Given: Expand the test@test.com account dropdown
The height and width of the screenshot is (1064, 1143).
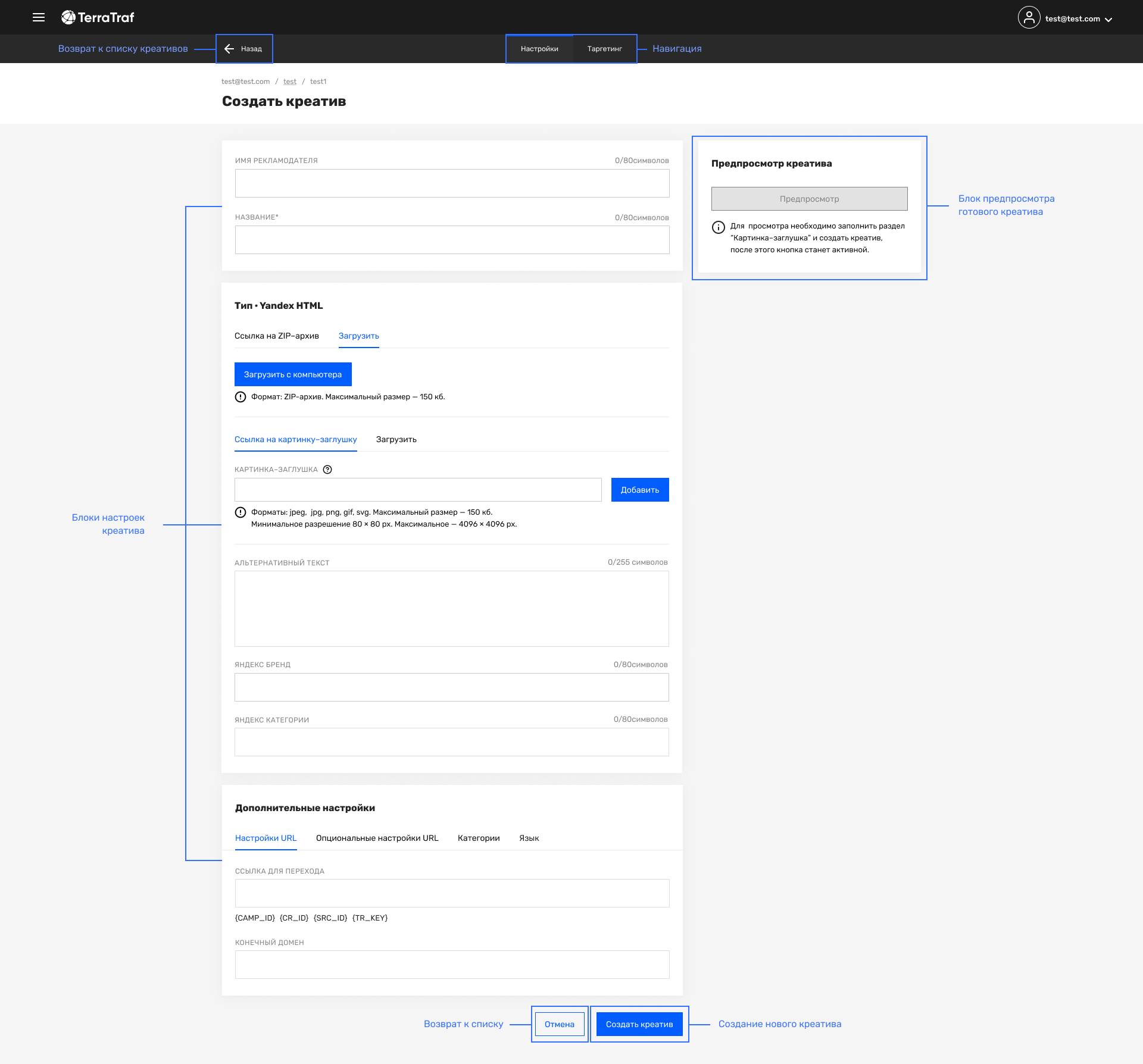Looking at the screenshot, I should (1078, 19).
